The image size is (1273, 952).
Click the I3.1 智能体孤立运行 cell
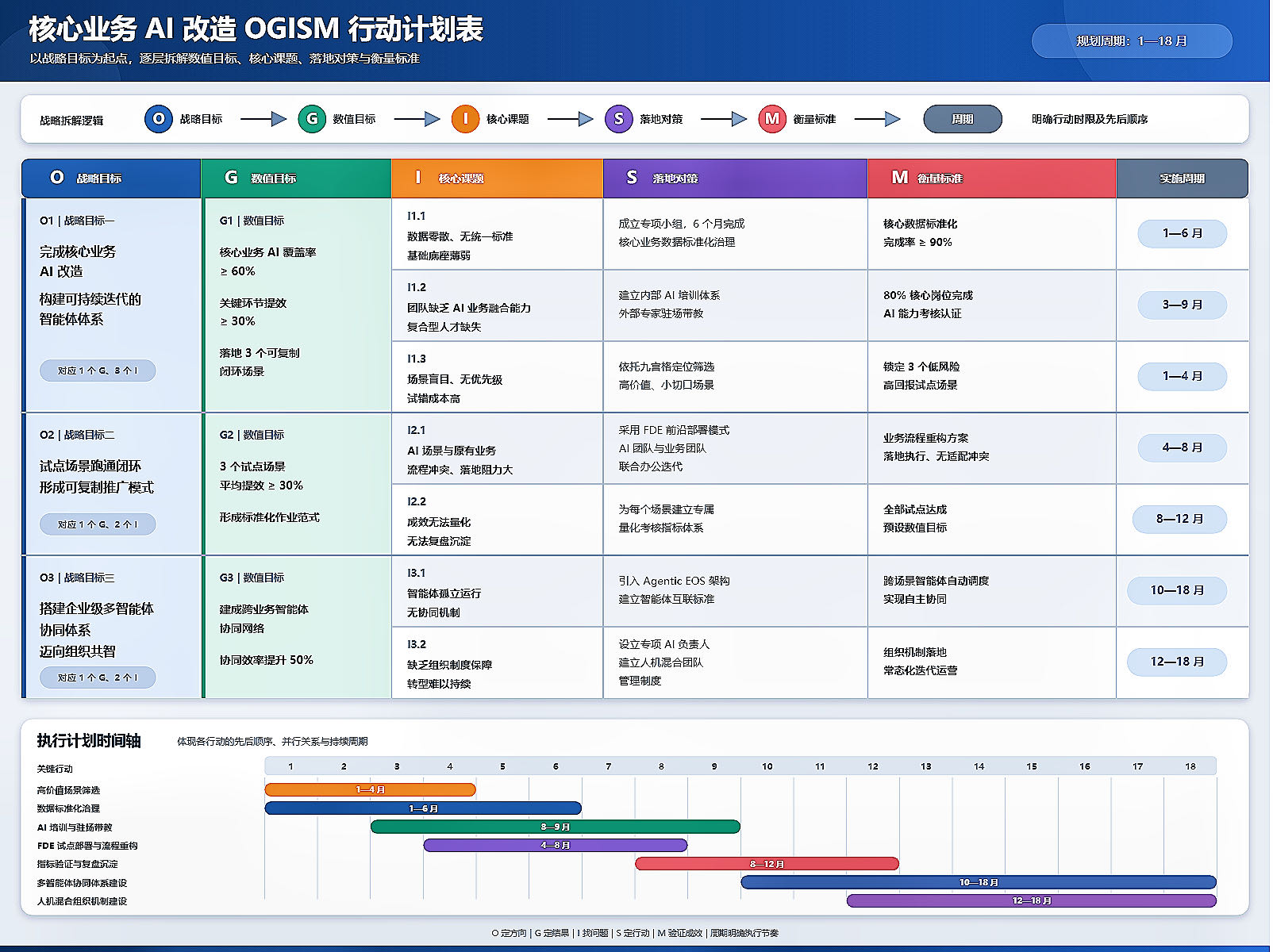point(498,592)
